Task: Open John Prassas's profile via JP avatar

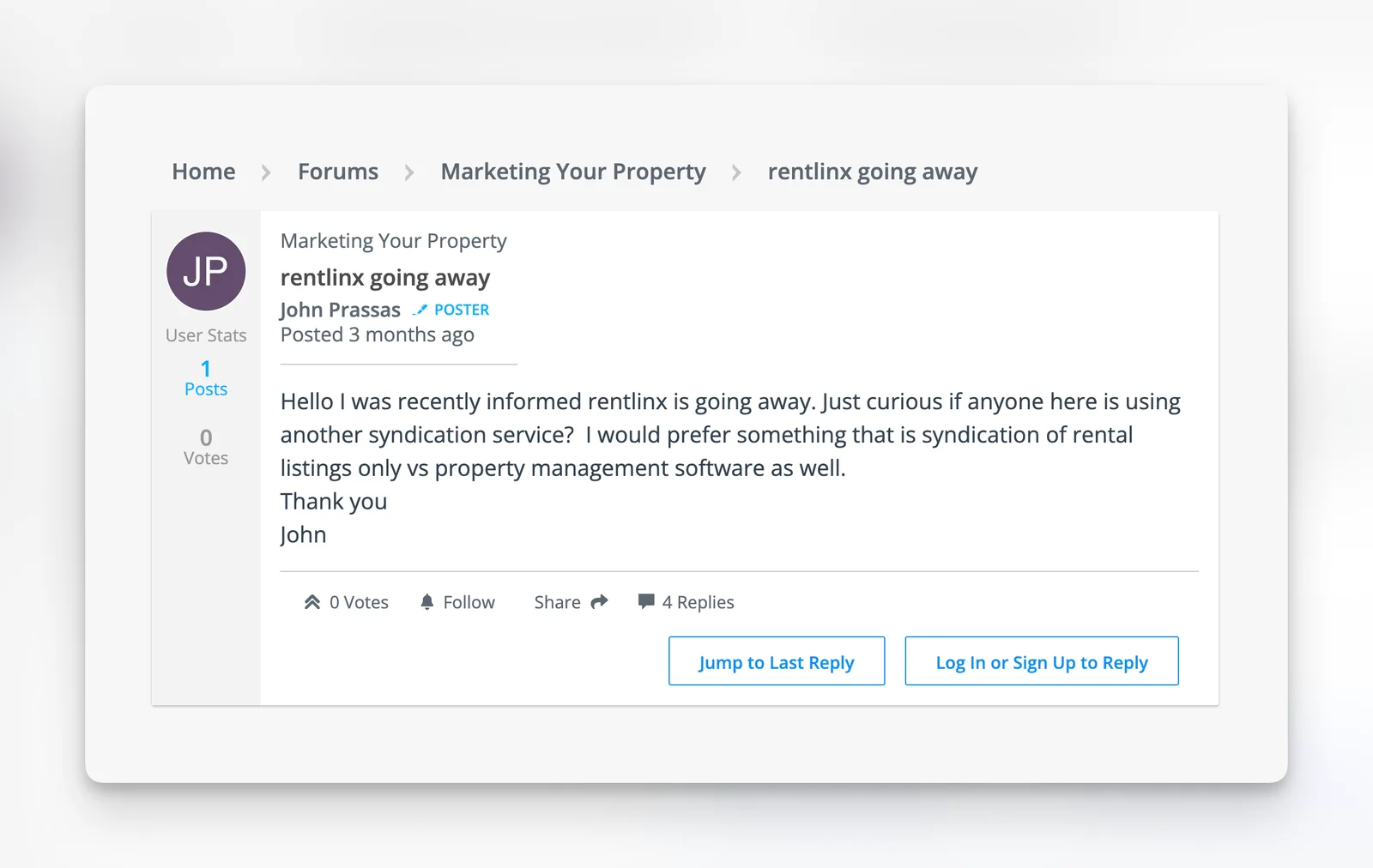Action: [205, 271]
